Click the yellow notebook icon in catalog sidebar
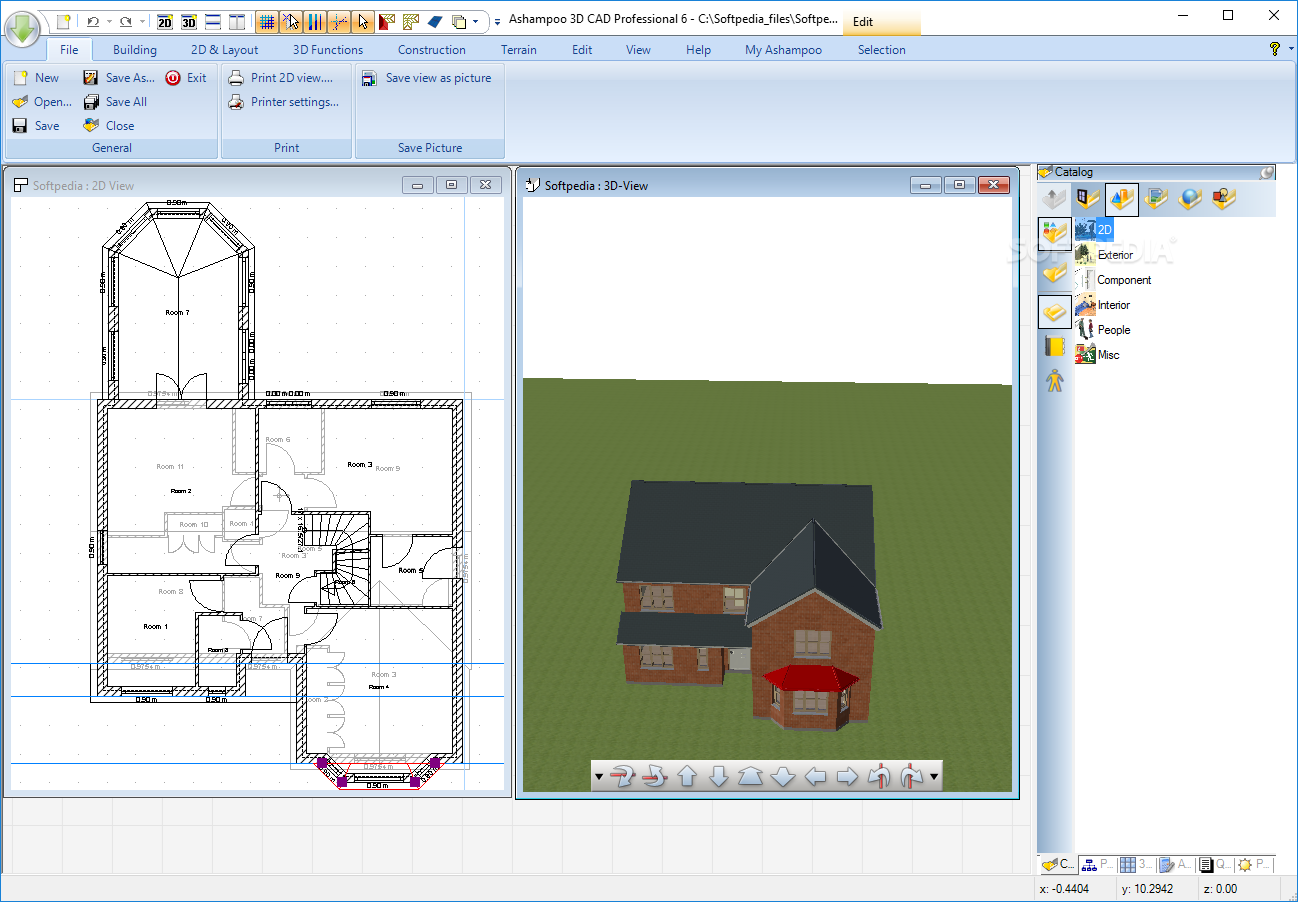 pos(1055,346)
